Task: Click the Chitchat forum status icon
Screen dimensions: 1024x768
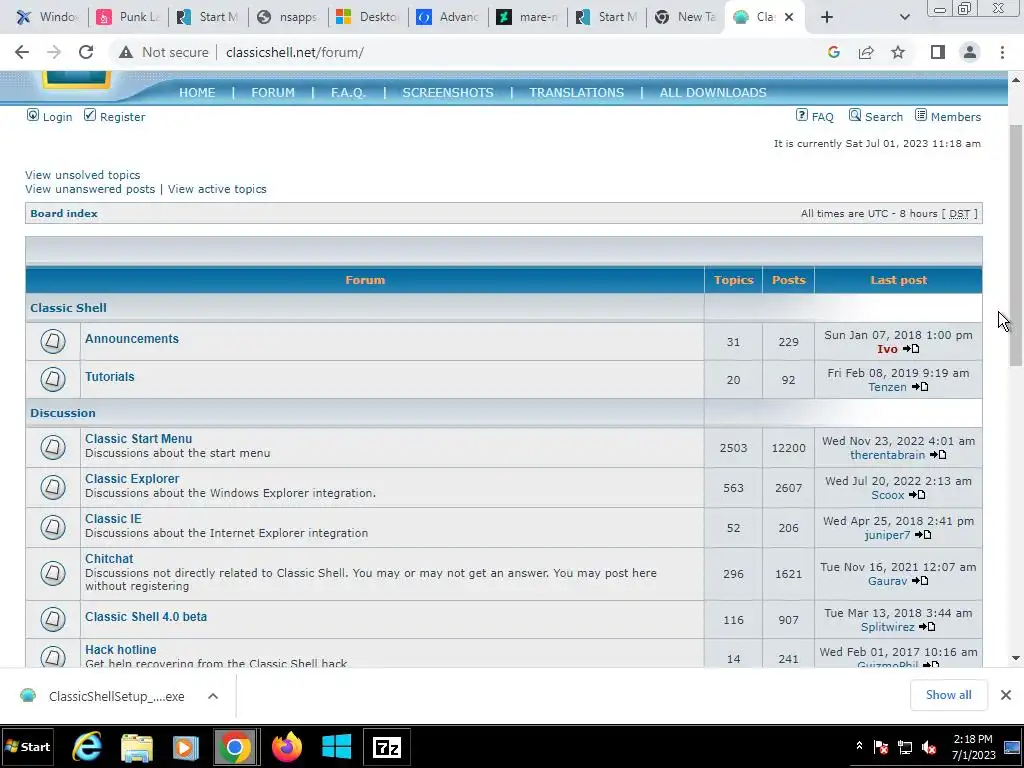Action: tap(53, 573)
